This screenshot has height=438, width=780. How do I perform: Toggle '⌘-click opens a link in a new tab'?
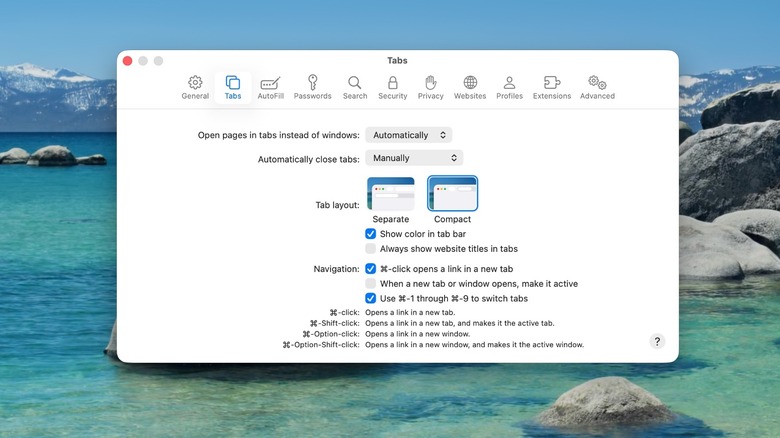(x=371, y=269)
